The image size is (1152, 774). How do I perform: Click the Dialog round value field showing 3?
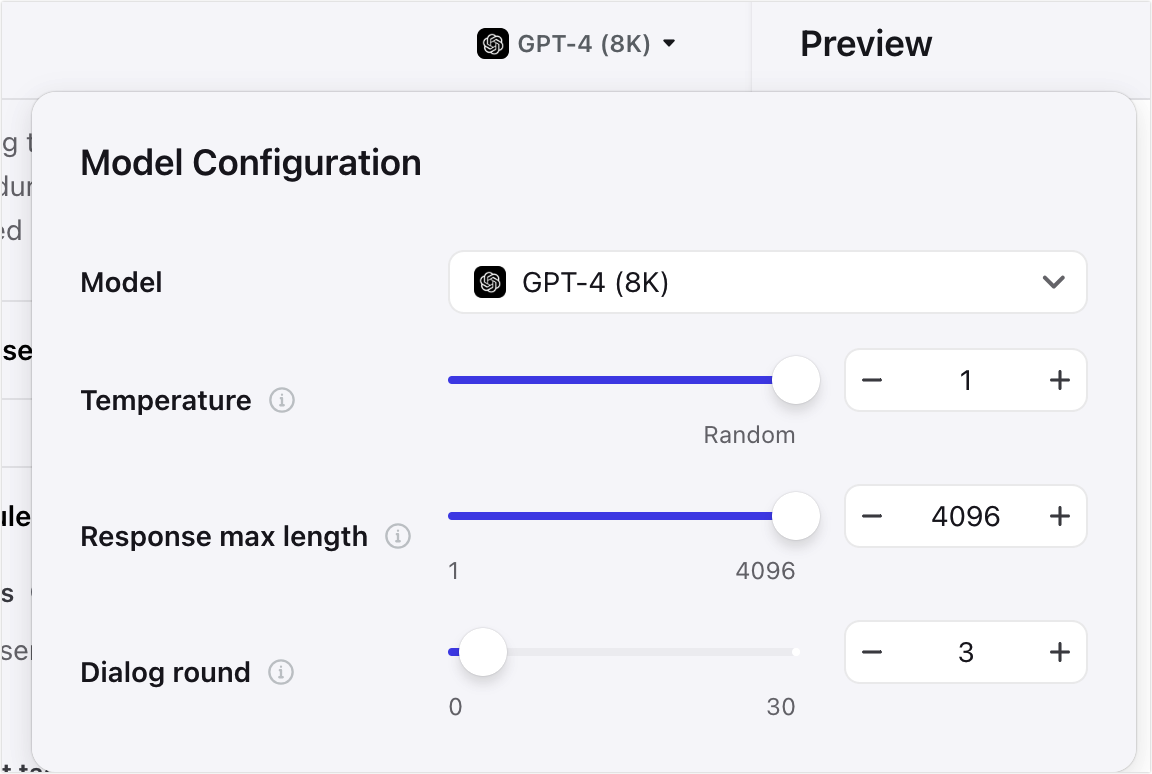965,652
